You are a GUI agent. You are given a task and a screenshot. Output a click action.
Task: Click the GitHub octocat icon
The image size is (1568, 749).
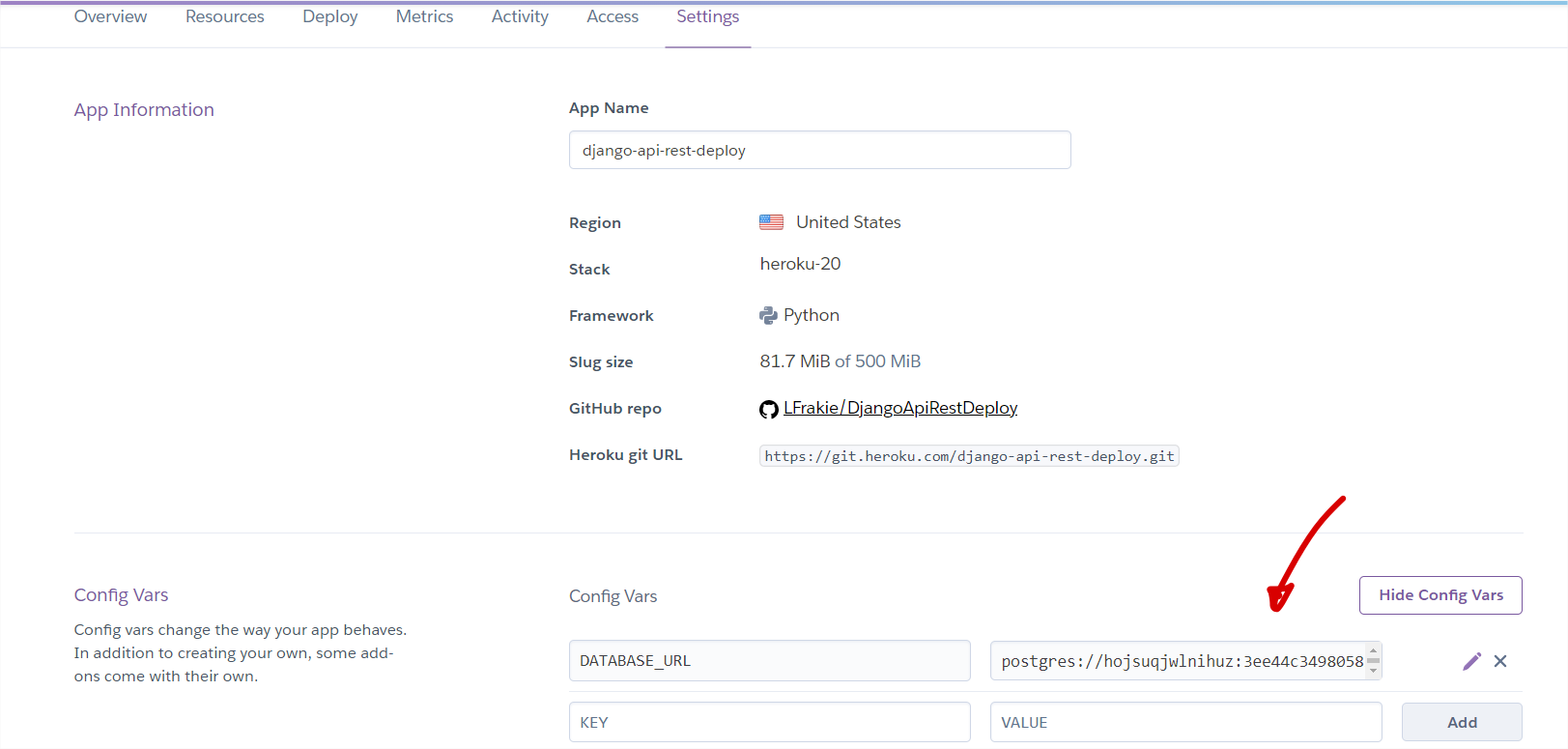768,409
